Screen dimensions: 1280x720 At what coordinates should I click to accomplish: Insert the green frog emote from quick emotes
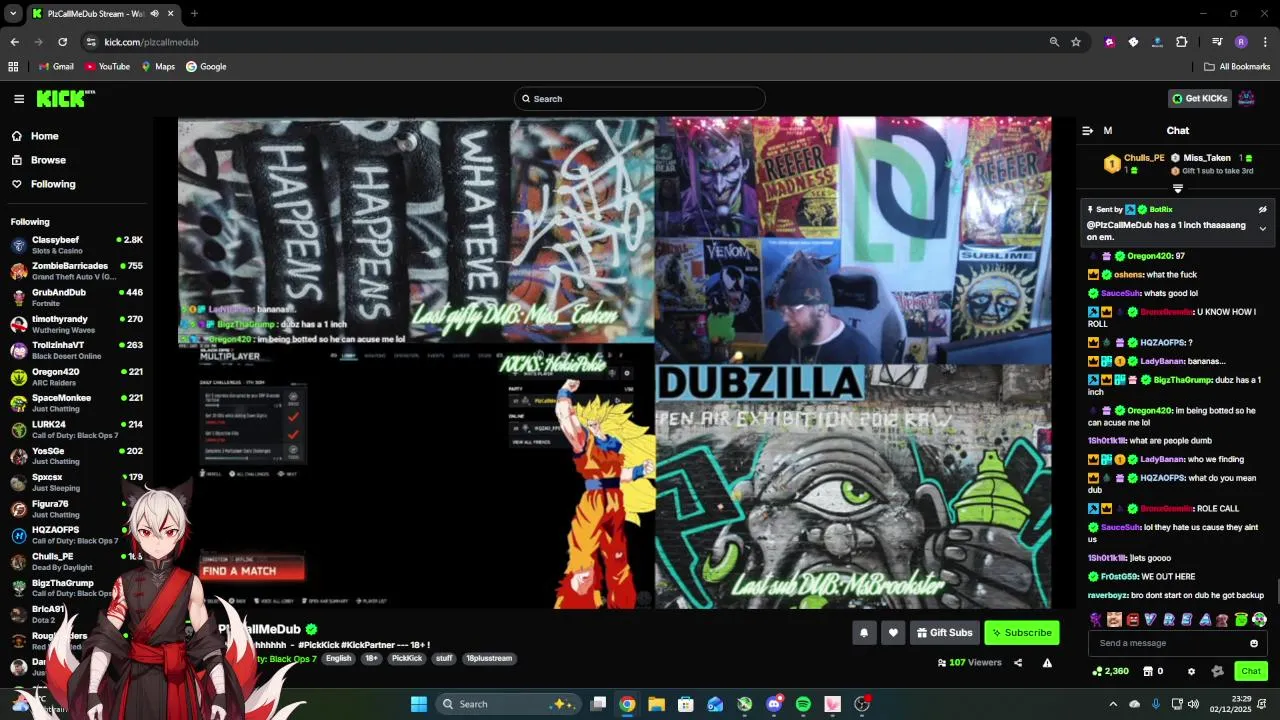tap(1240, 620)
